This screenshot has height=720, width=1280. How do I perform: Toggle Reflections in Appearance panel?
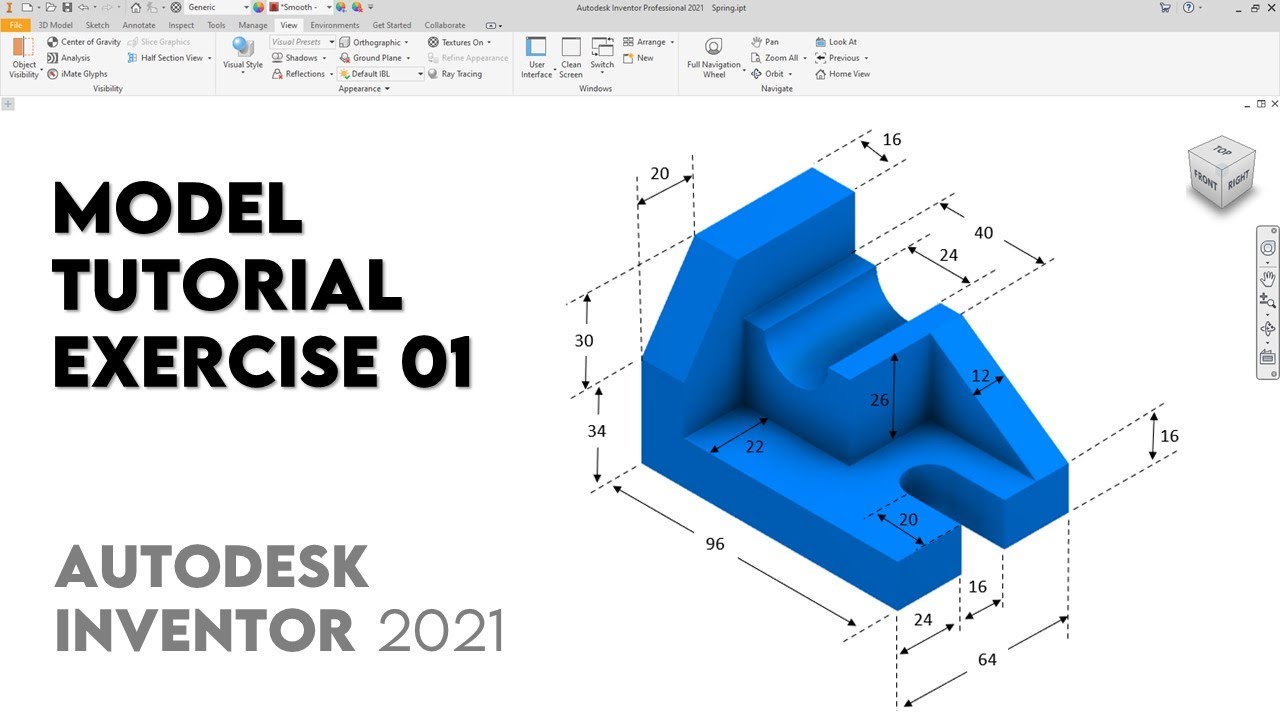coord(299,74)
